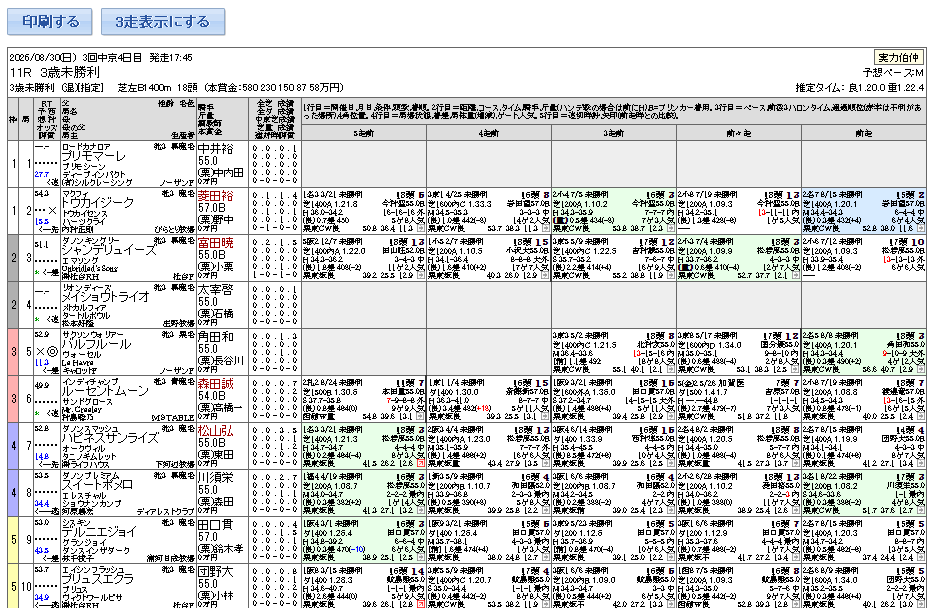932x608 pixels.
Task: Select red jockey name 菱田裕
Action: point(215,196)
